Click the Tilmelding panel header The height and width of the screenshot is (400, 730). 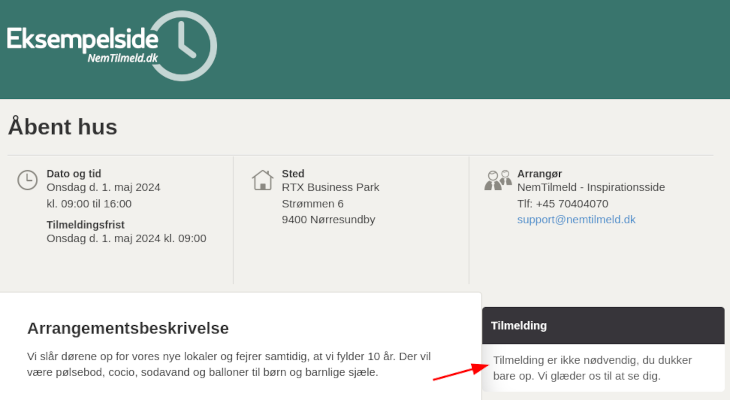[x=603, y=325]
